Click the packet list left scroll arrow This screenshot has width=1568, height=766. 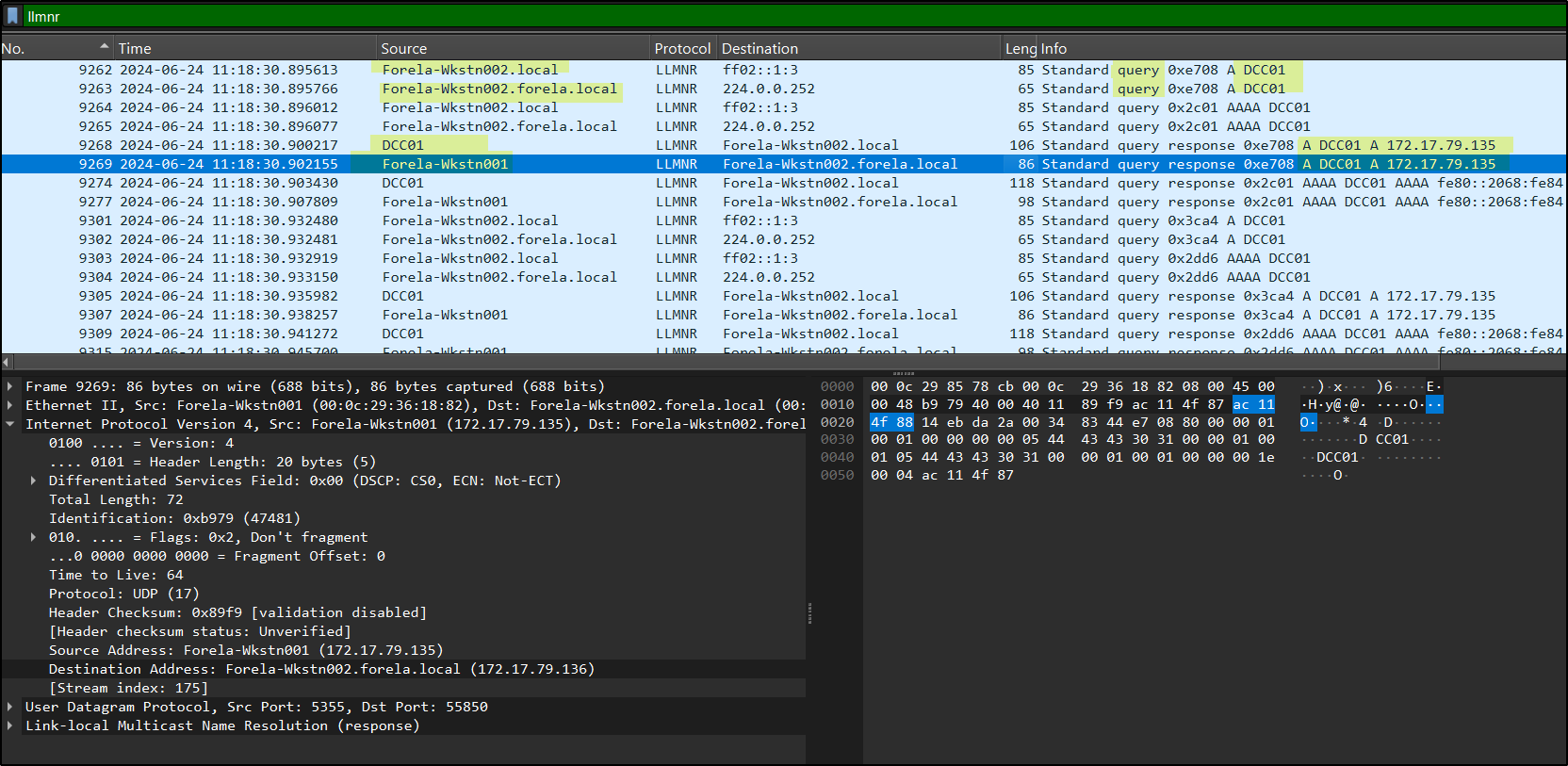pyautogui.click(x=7, y=362)
